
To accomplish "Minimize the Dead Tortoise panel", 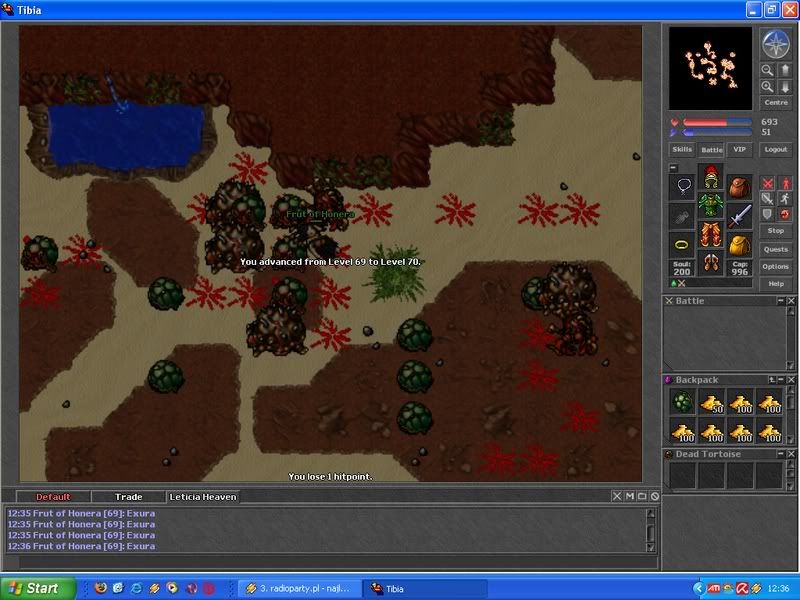I will pyautogui.click(x=781, y=454).
